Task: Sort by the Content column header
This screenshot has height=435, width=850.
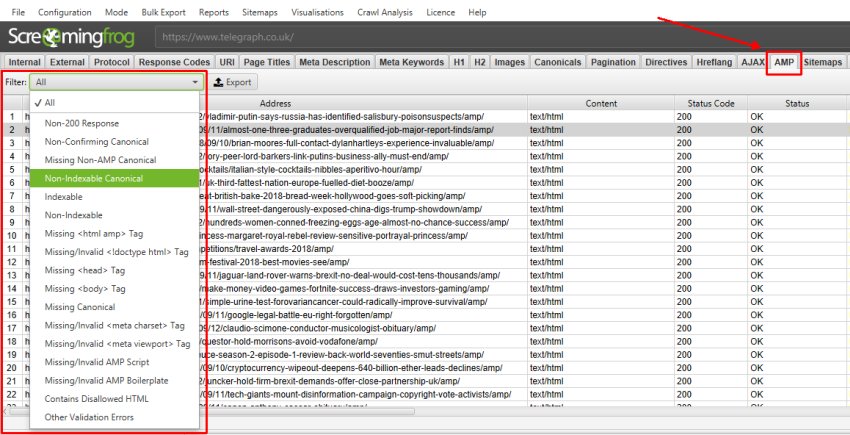Action: coord(601,104)
